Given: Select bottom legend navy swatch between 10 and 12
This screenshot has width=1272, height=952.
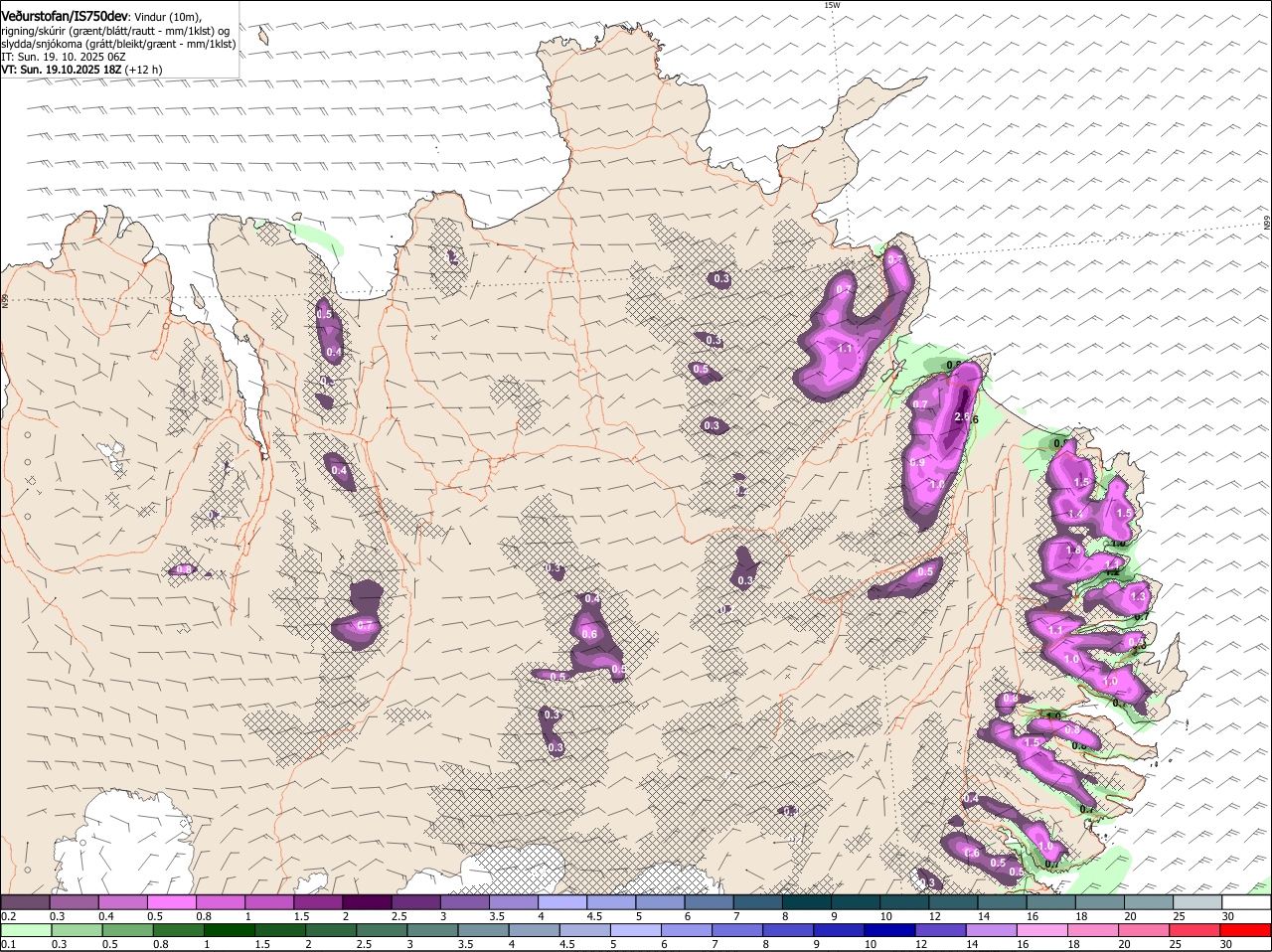Looking at the screenshot, I should click(x=891, y=930).
